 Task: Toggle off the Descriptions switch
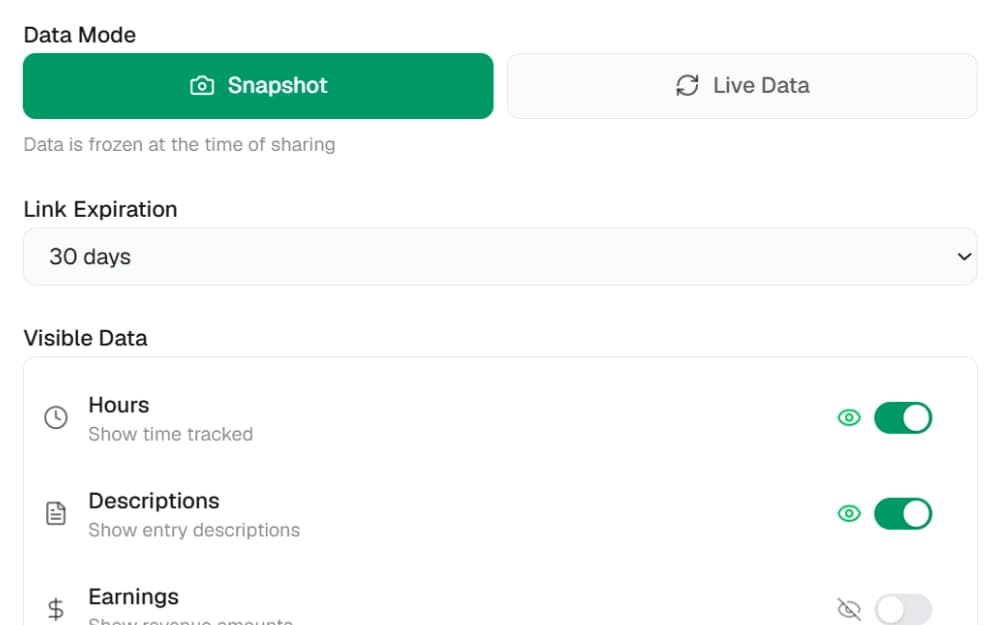[x=902, y=513]
